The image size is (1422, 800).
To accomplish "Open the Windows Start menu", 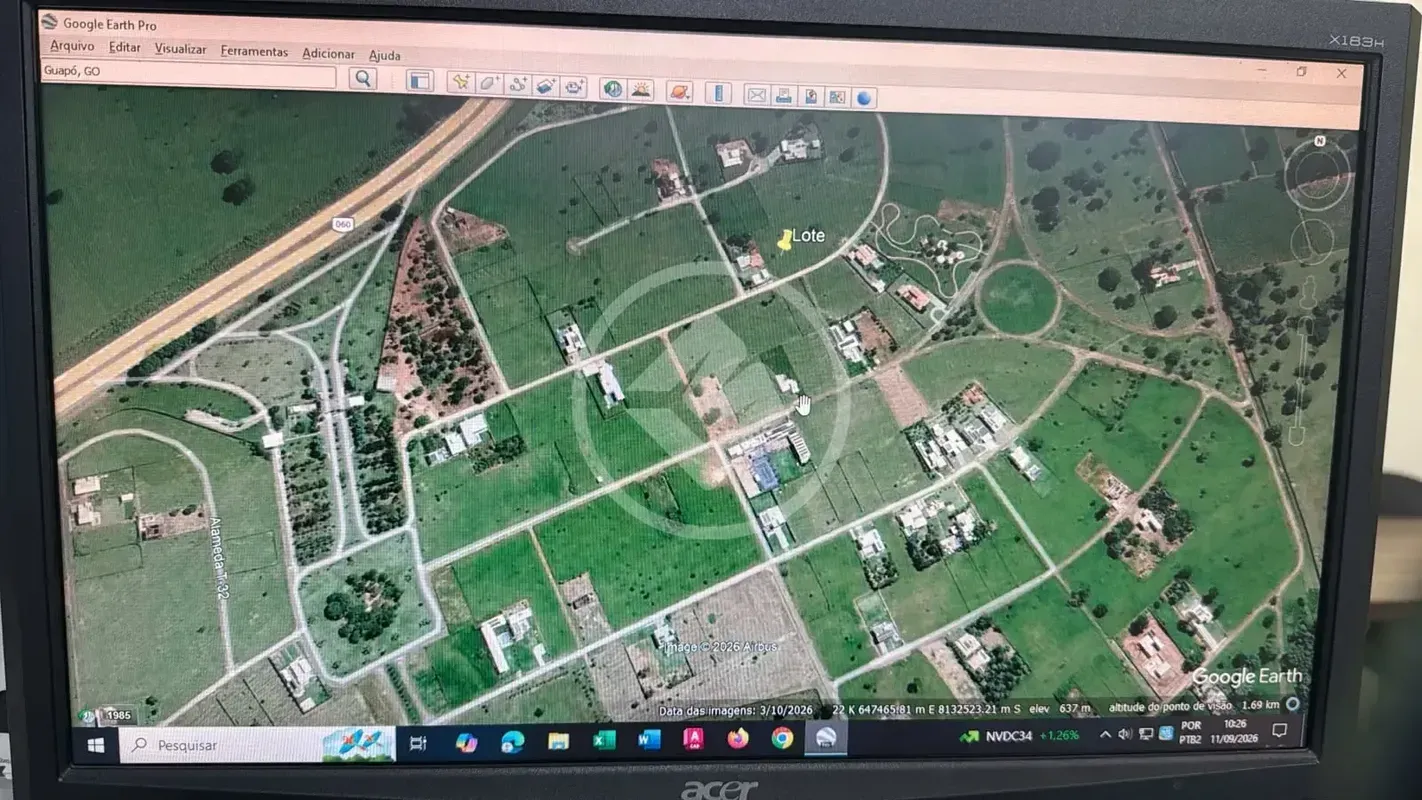I will (96, 745).
